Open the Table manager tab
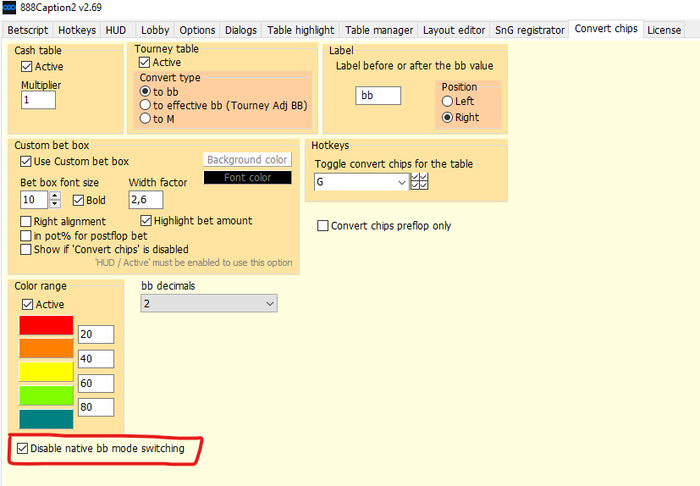 [379, 30]
